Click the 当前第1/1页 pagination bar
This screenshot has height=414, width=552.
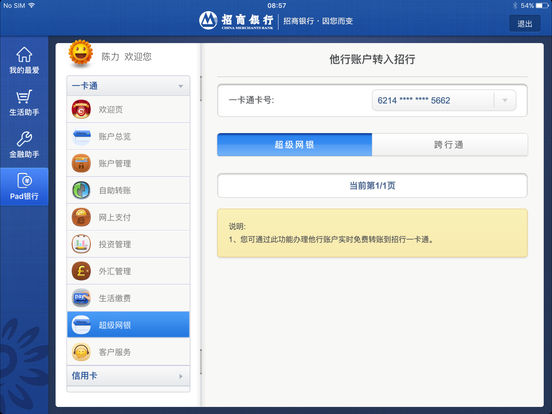[372, 186]
